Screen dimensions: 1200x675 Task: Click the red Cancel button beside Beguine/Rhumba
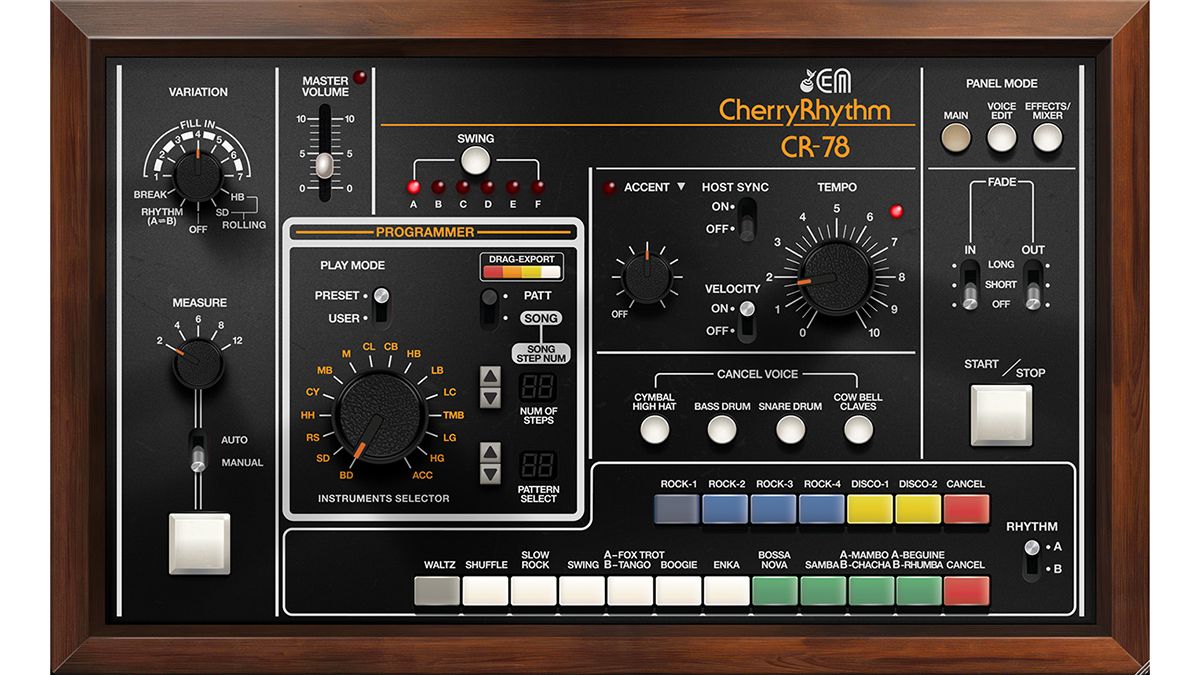(x=966, y=591)
